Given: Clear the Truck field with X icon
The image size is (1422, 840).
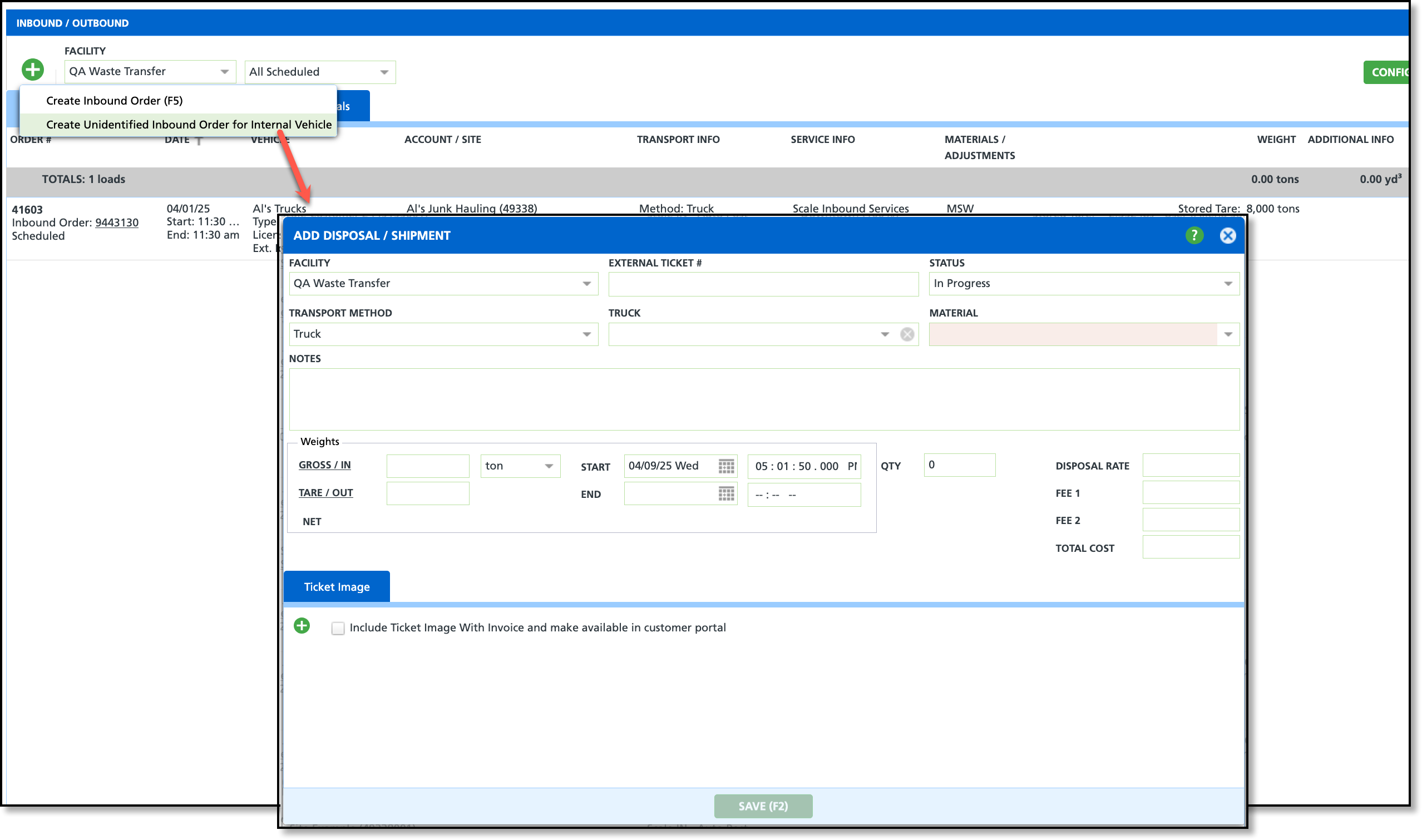Looking at the screenshot, I should click(907, 334).
